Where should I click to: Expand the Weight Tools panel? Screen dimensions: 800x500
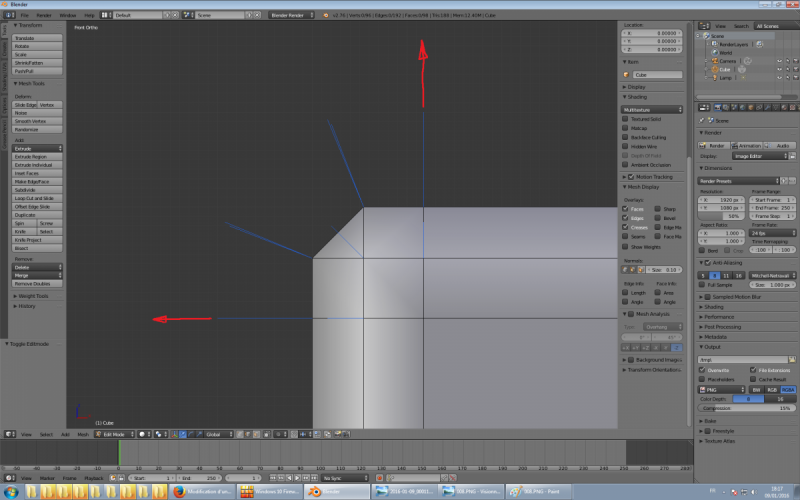[x=32, y=296]
